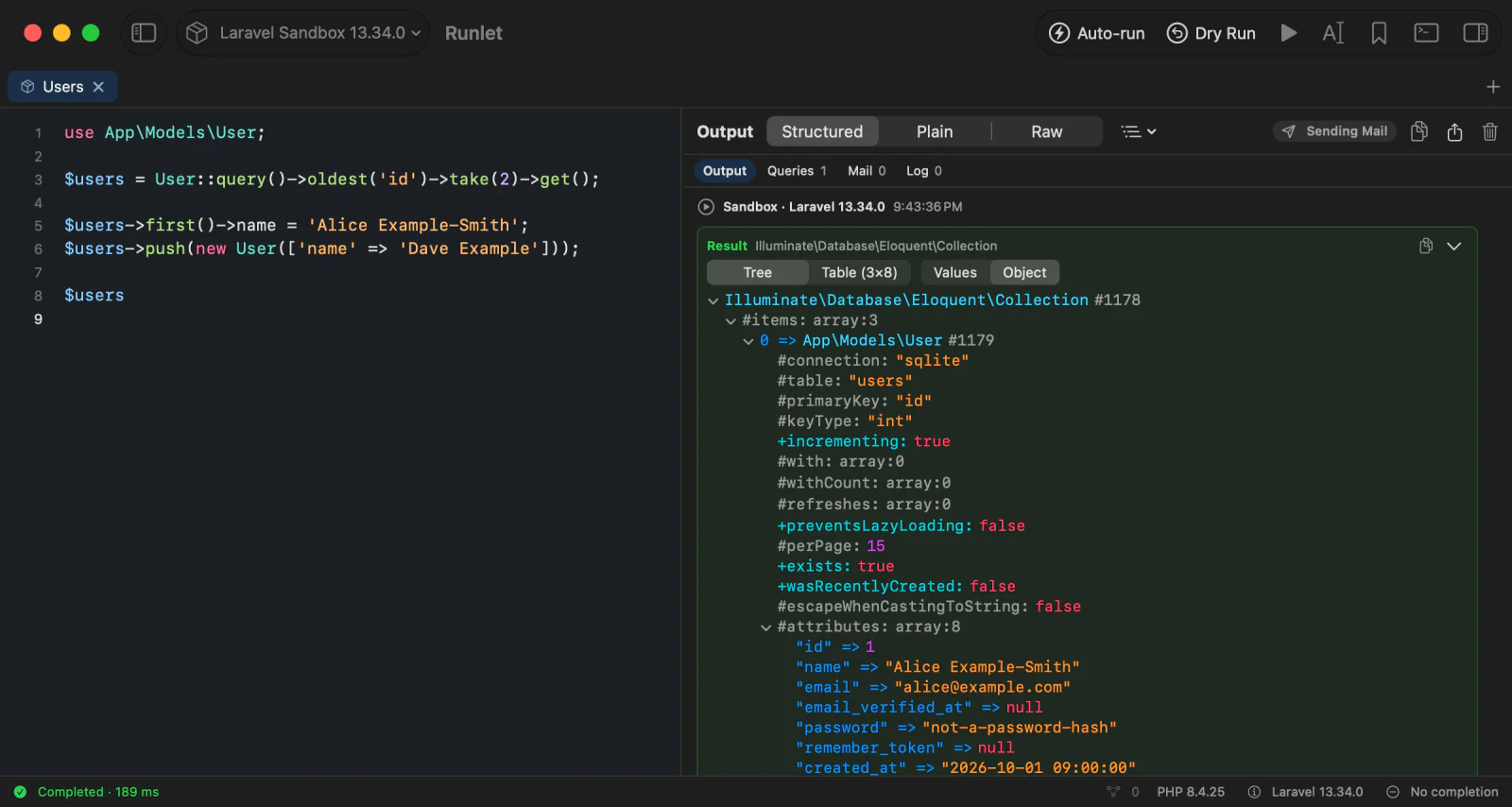Toggle the left sidebar panel icon
The height and width of the screenshot is (807, 1512).
[x=144, y=33]
